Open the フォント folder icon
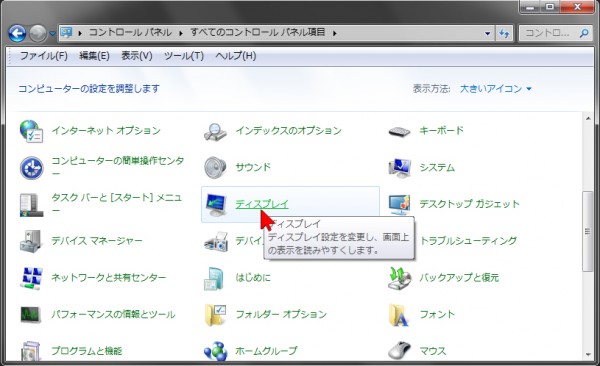Image resolution: width=600 pixels, height=366 pixels. pyautogui.click(x=399, y=315)
